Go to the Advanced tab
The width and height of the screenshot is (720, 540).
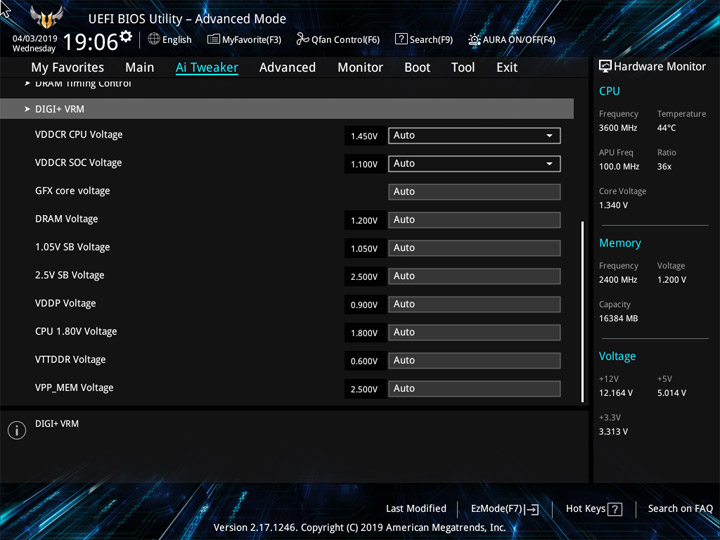287,68
